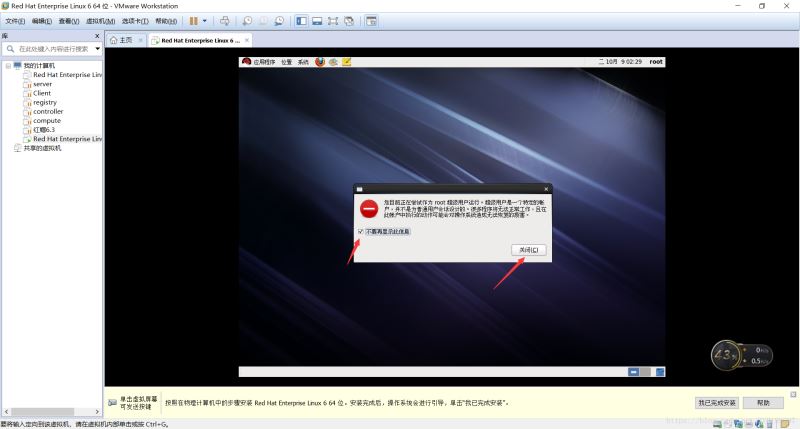This screenshot has width=800, height=429.
Task: Click the greyed-out revert snapshot icon
Action: tap(263, 21)
